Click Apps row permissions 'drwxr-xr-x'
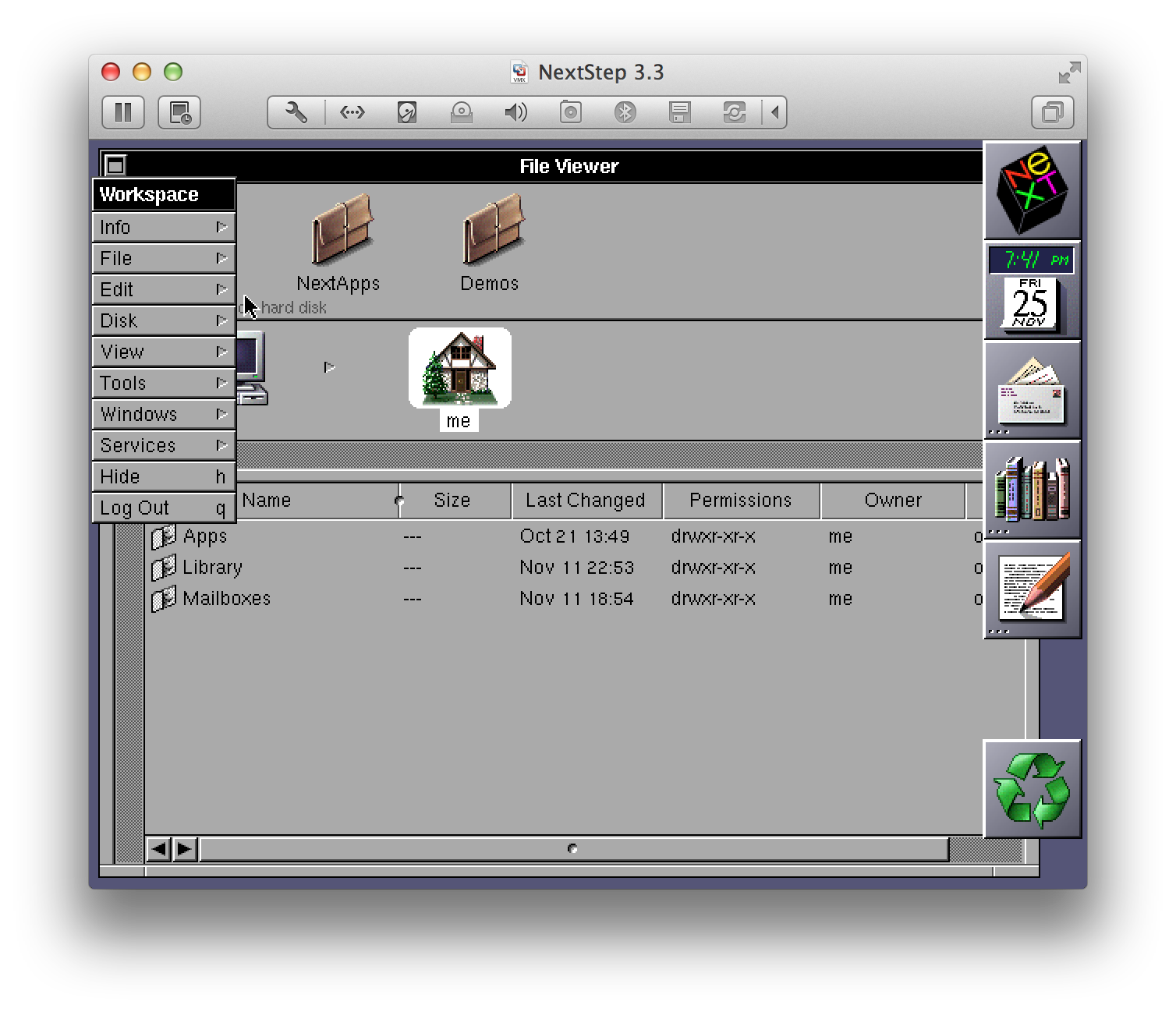Viewport: 1176px width, 1012px height. [x=713, y=536]
